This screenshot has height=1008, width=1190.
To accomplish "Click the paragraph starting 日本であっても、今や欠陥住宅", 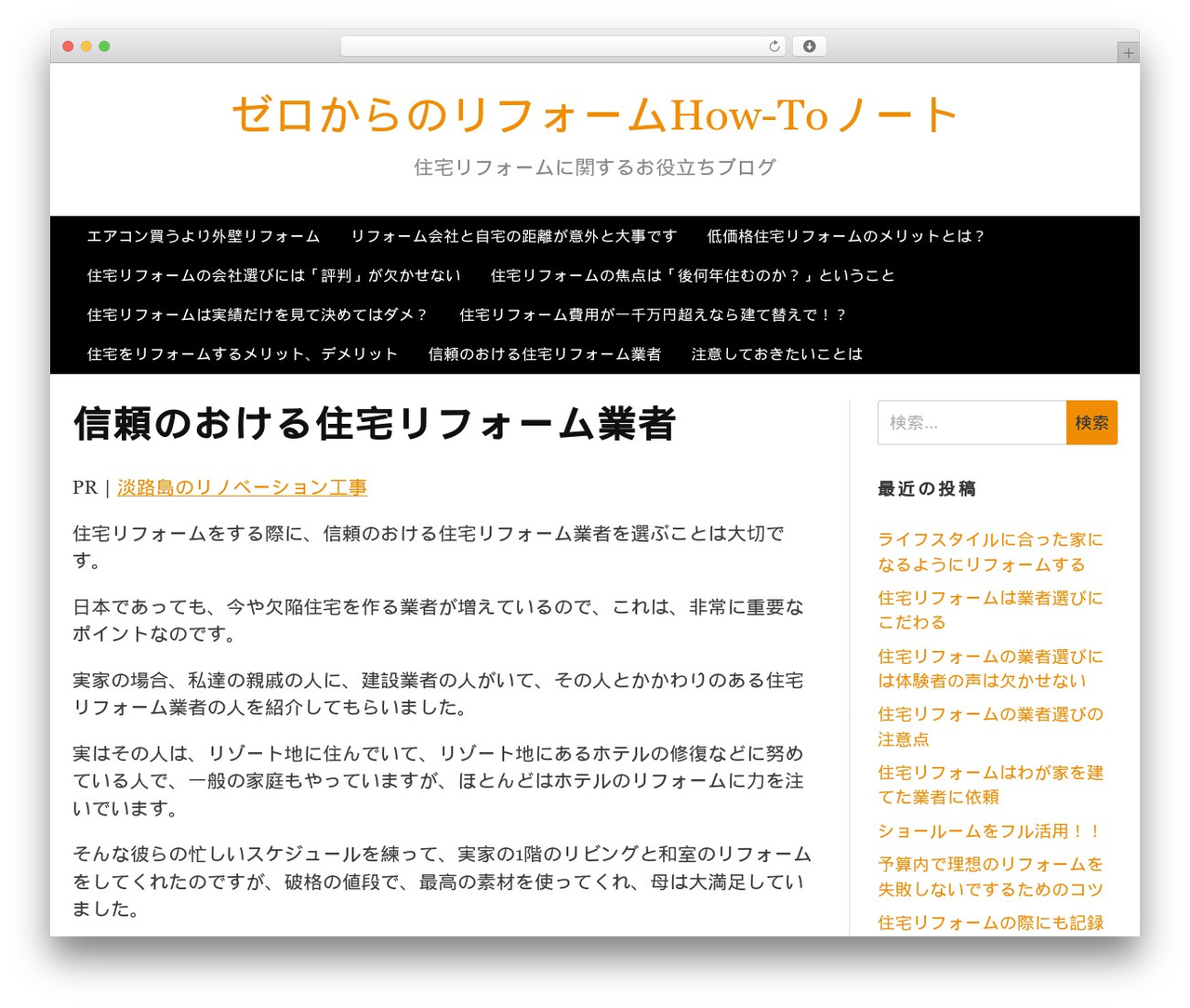I will point(439,620).
